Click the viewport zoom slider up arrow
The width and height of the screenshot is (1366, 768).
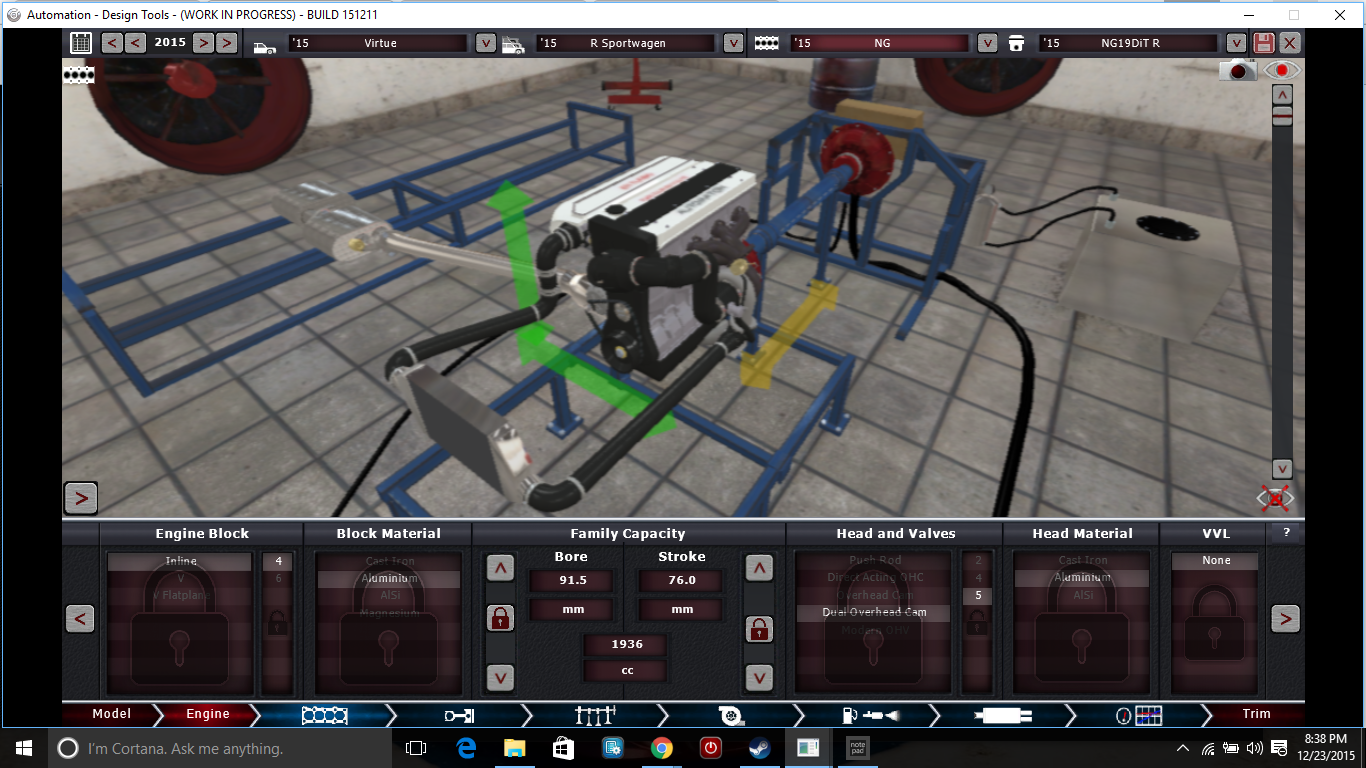click(x=1282, y=94)
